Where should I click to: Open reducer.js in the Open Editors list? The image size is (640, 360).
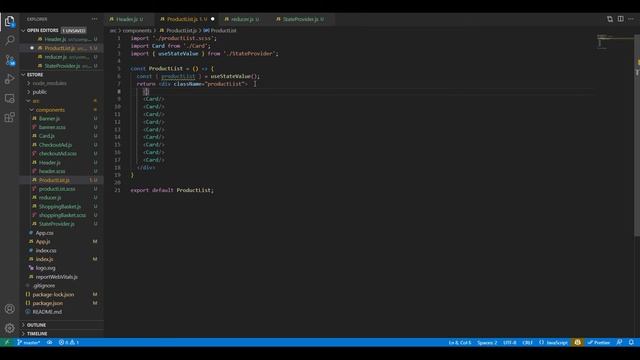(61, 57)
